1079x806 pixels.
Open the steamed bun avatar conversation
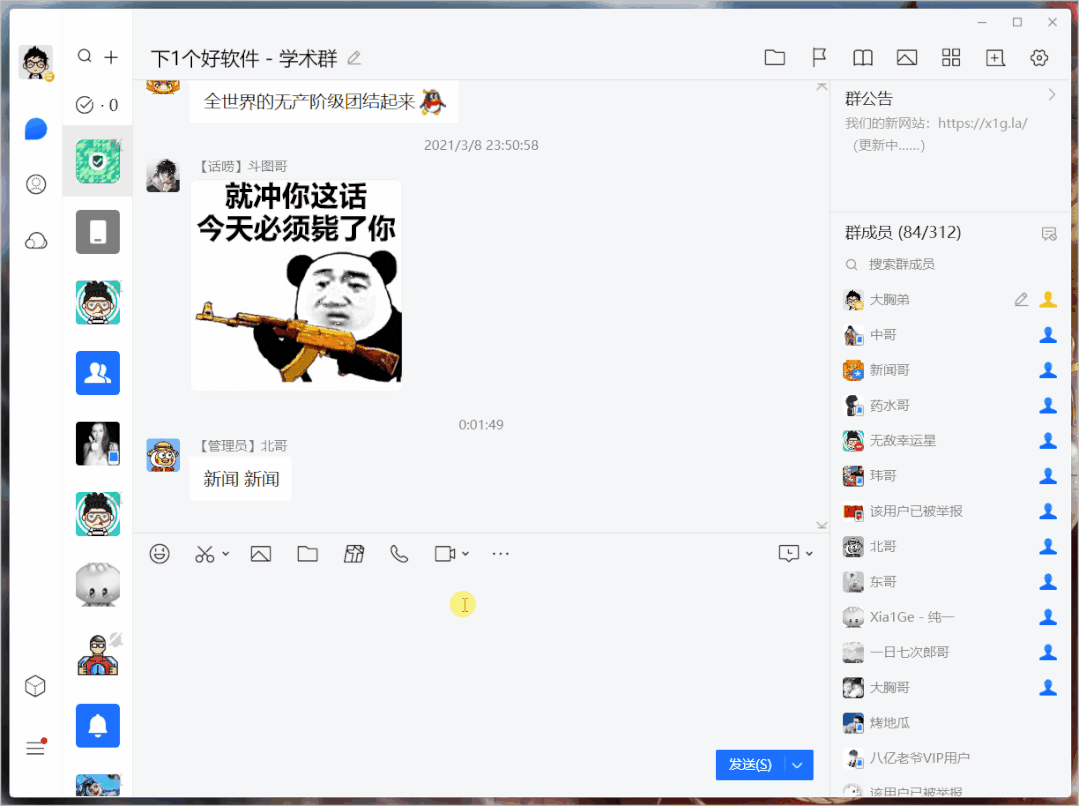click(98, 584)
